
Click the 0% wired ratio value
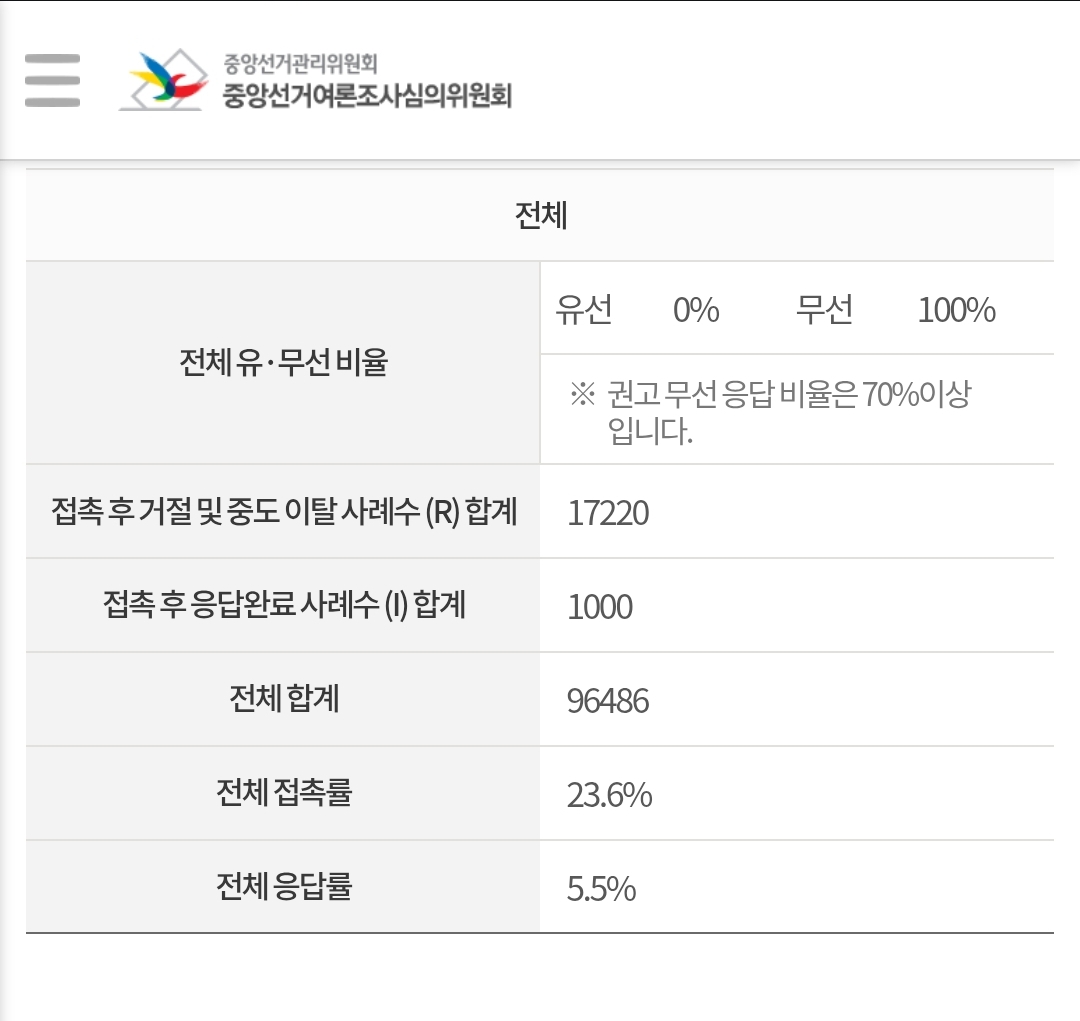point(696,310)
